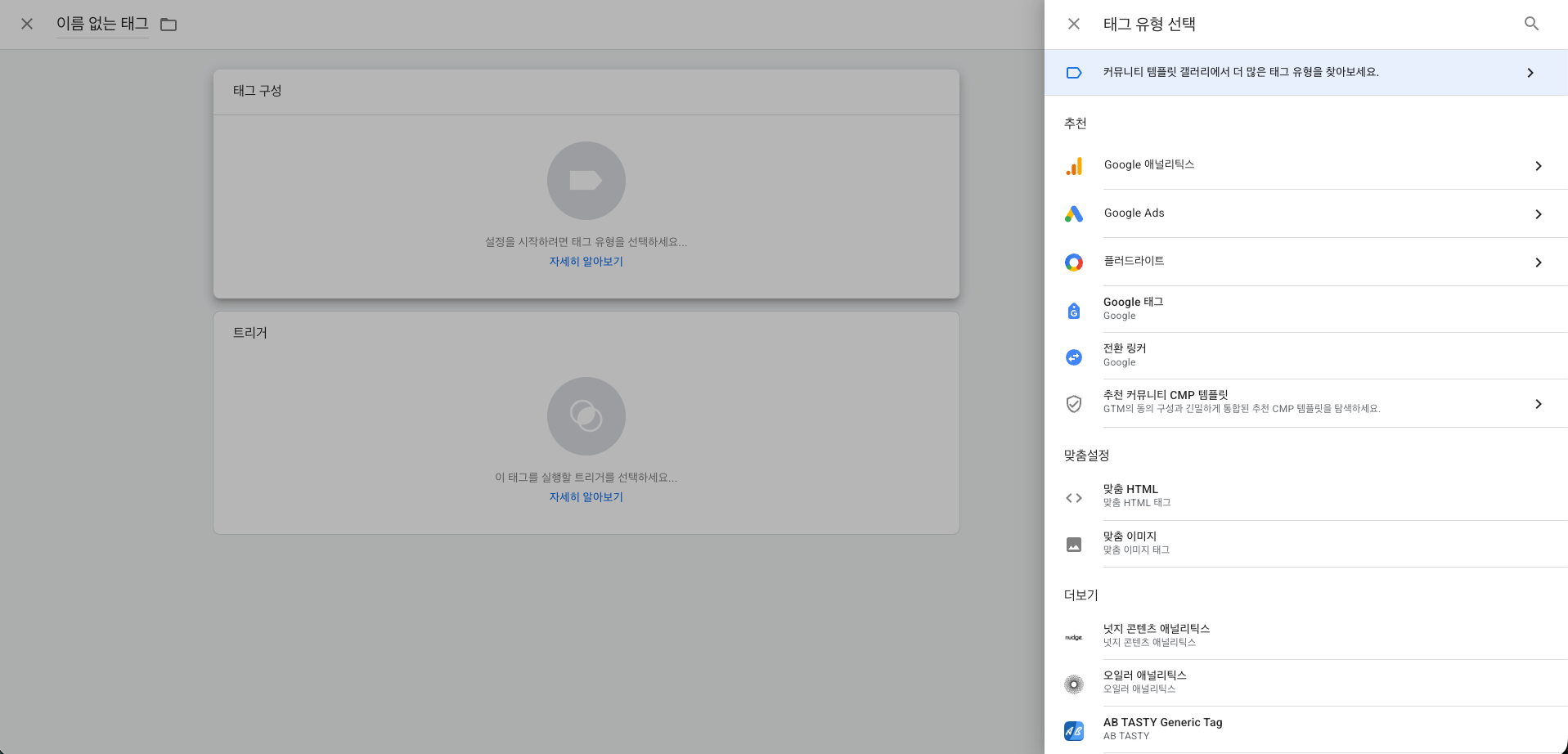Select the 맞춤 이미지 tag icon
The height and width of the screenshot is (754, 1568).
[1074, 544]
